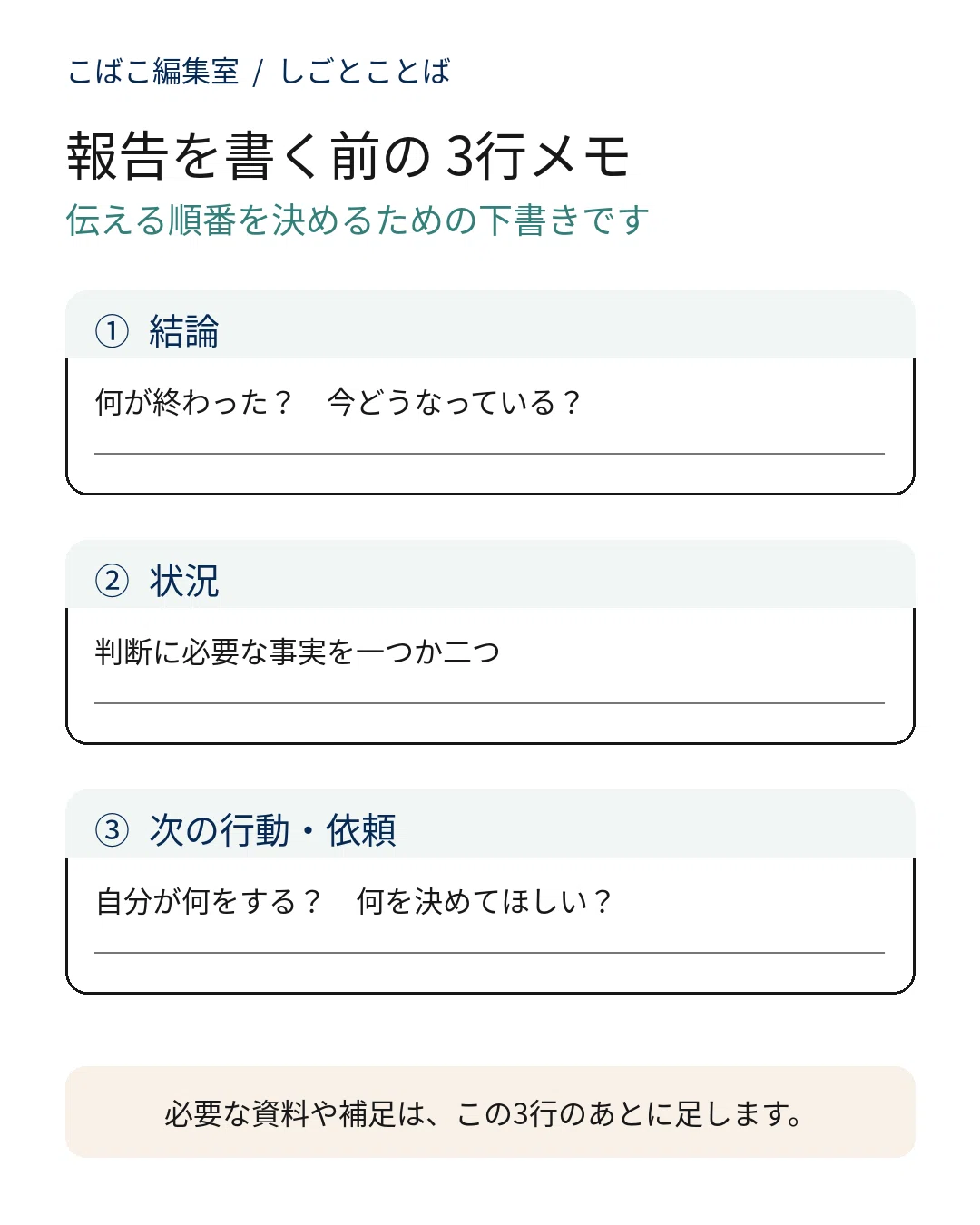Click the input line under 判断に必要な事実

490,702
